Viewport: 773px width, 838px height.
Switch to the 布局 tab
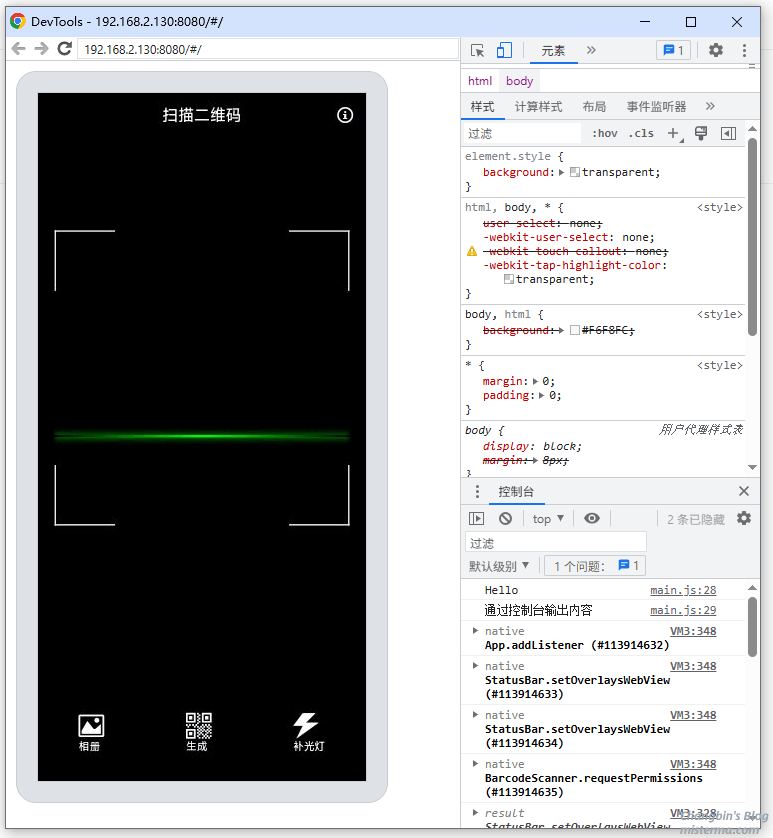[594, 106]
